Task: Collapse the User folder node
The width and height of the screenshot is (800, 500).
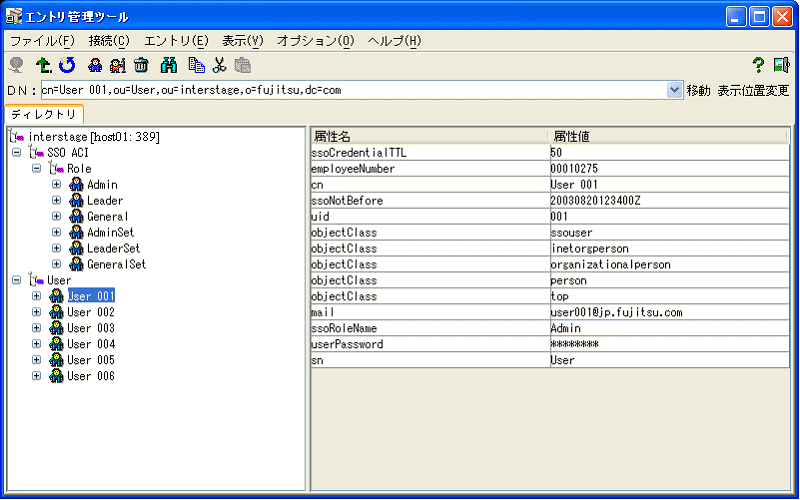Action: click(x=16, y=281)
